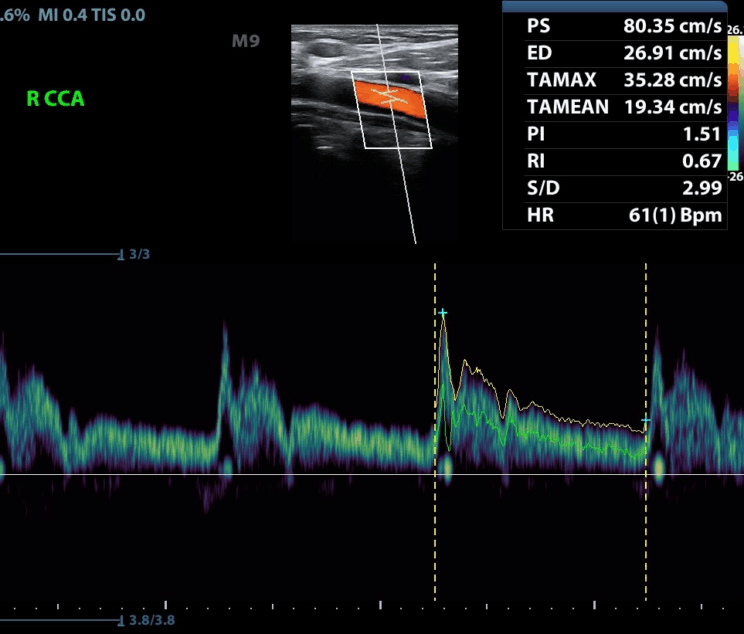Click the RI 0.67 value row
This screenshot has width=744, height=634.
click(x=614, y=161)
